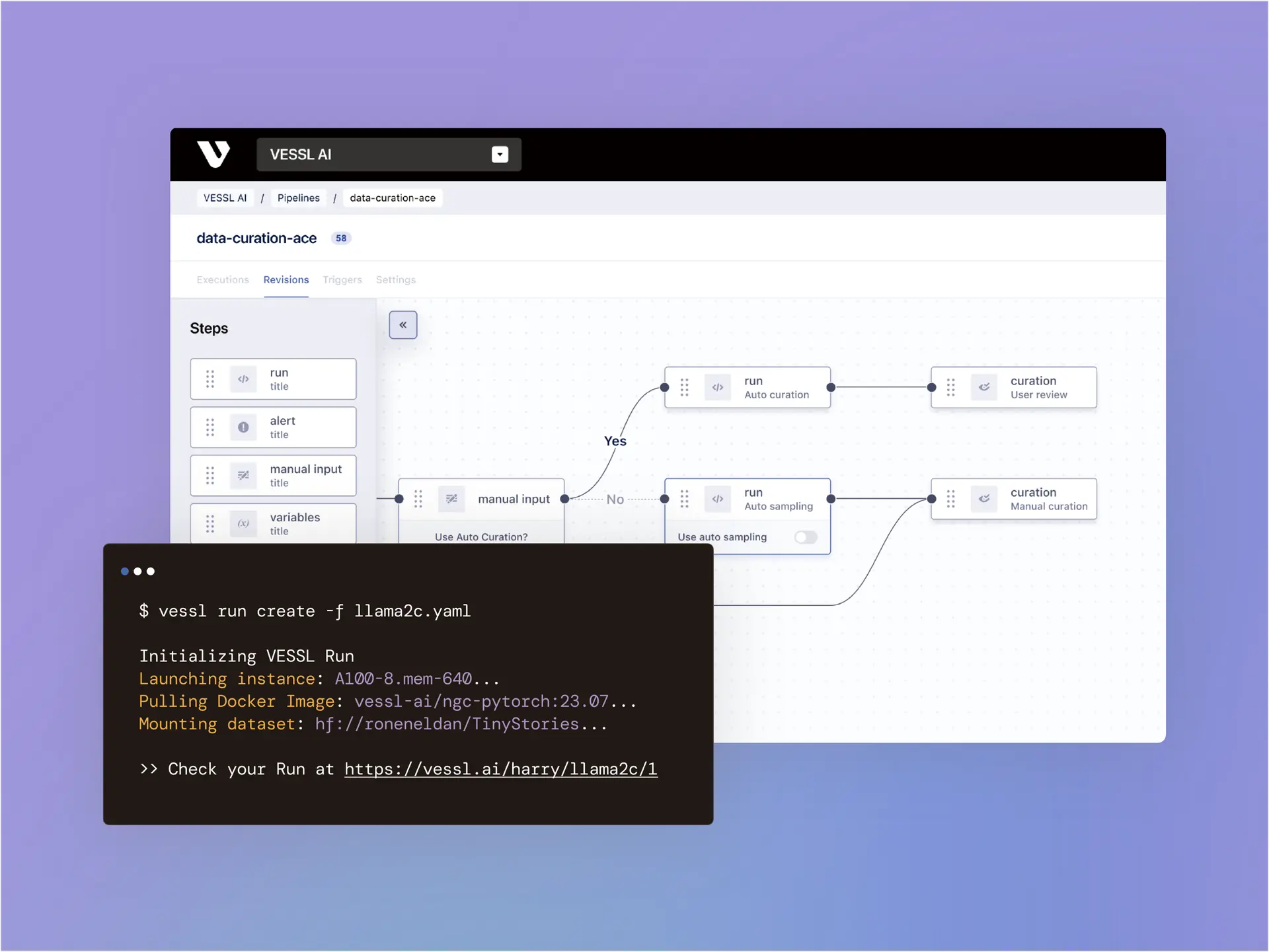Click the Auto curation node code icon
Image resolution: width=1269 pixels, height=952 pixels.
click(718, 388)
